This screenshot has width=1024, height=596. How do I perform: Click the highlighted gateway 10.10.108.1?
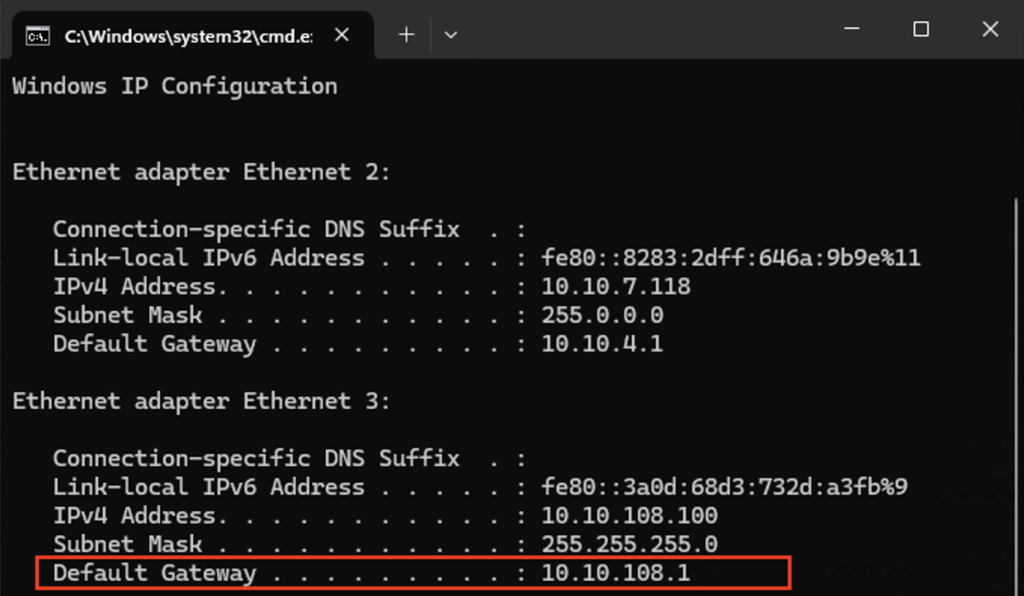click(x=615, y=574)
